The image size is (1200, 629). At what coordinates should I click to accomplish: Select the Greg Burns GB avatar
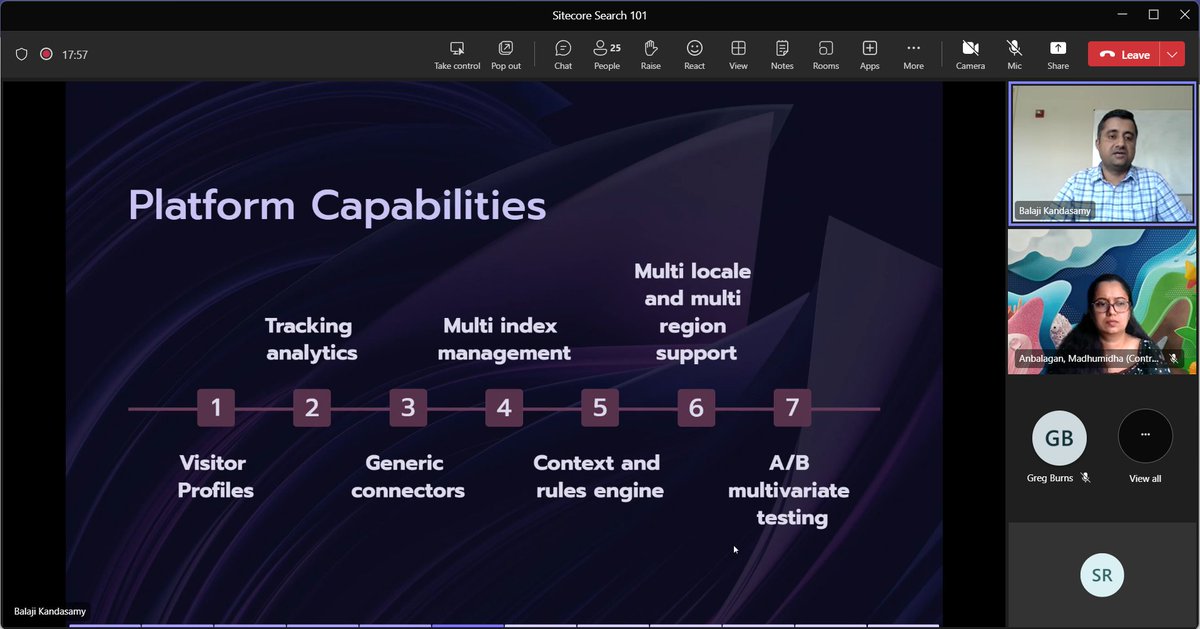1059,438
